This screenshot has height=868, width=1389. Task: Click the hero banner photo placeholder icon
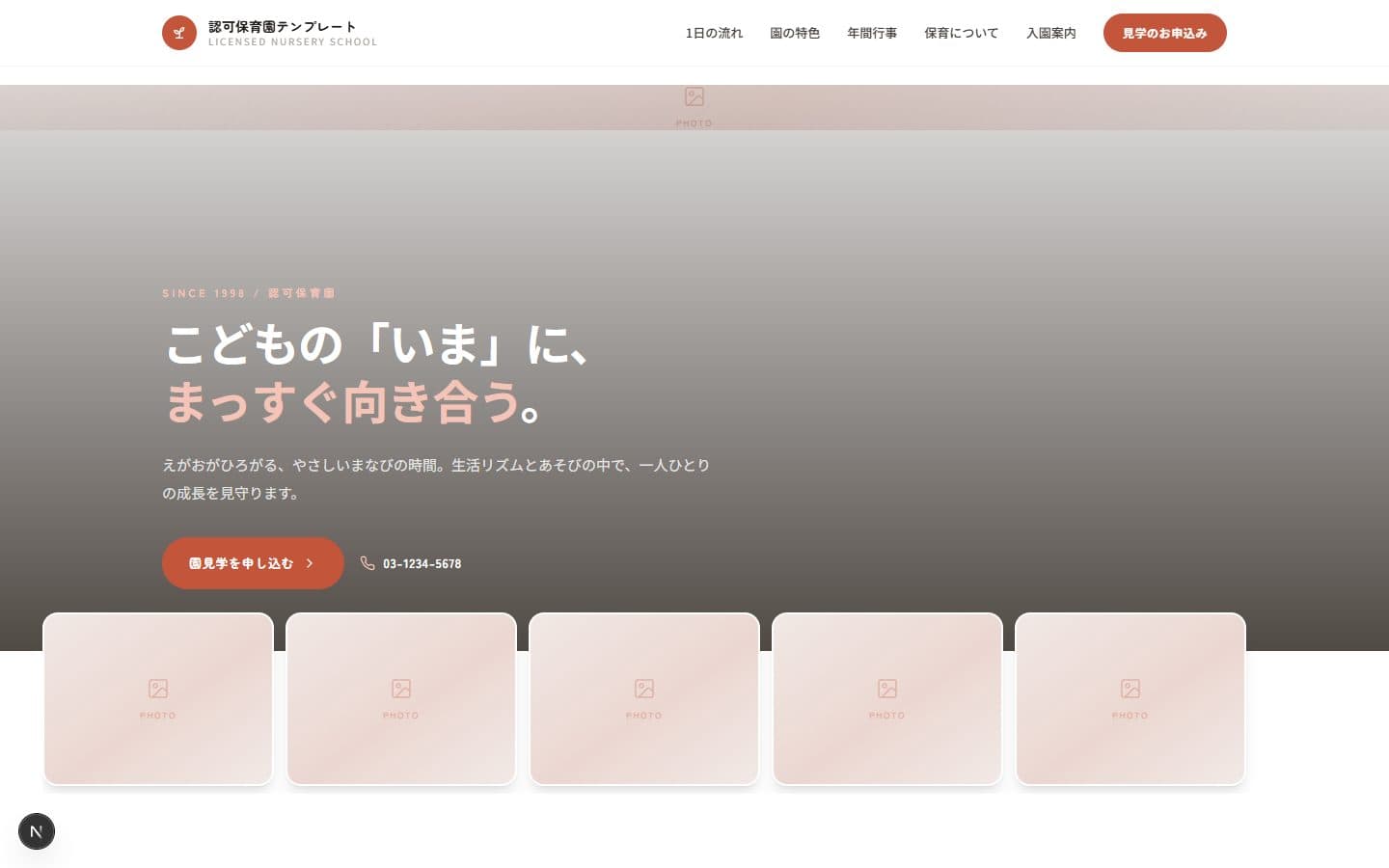click(x=694, y=96)
